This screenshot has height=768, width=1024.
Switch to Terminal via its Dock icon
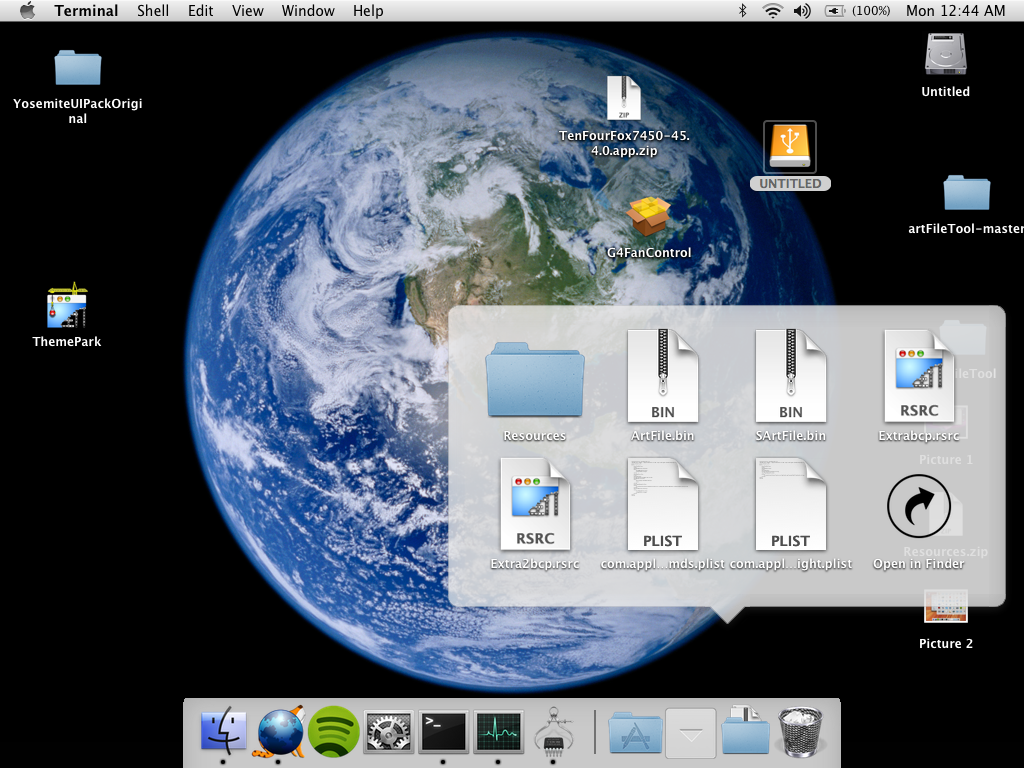[x=443, y=732]
